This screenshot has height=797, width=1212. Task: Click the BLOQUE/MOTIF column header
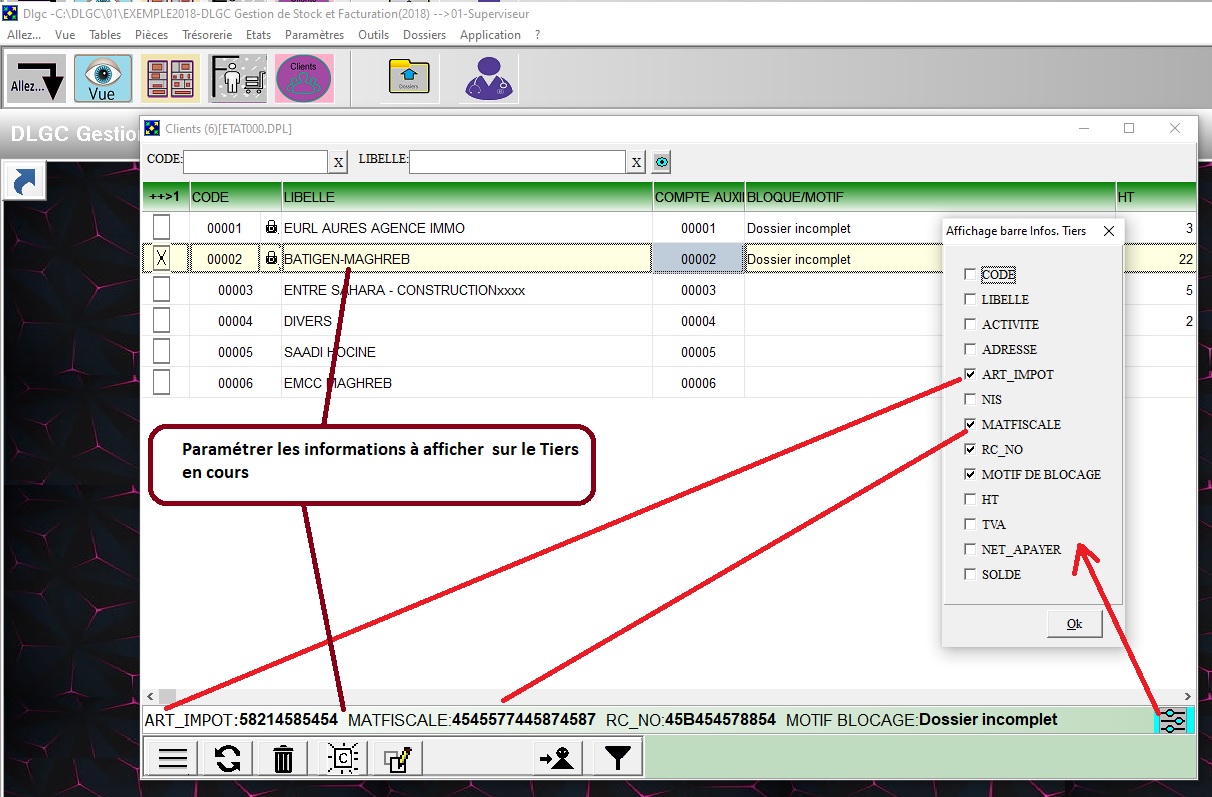(930, 197)
